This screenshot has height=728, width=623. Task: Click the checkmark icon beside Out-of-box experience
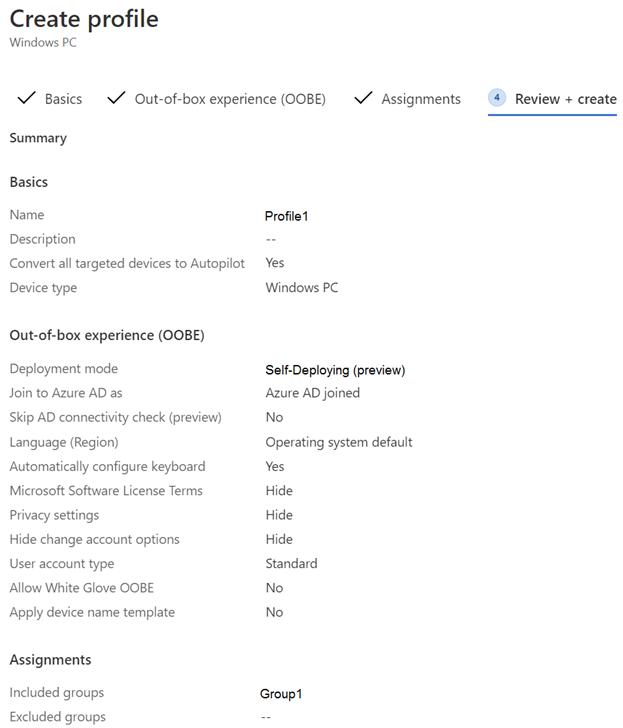[116, 98]
